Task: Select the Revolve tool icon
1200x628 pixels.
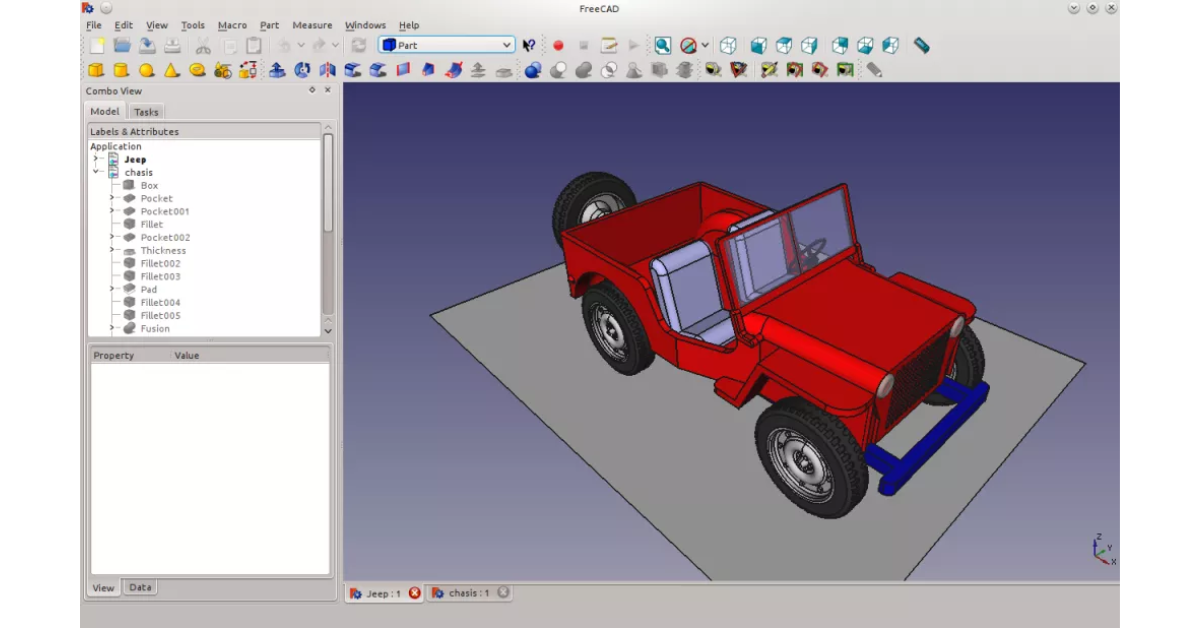Action: pyautogui.click(x=302, y=70)
